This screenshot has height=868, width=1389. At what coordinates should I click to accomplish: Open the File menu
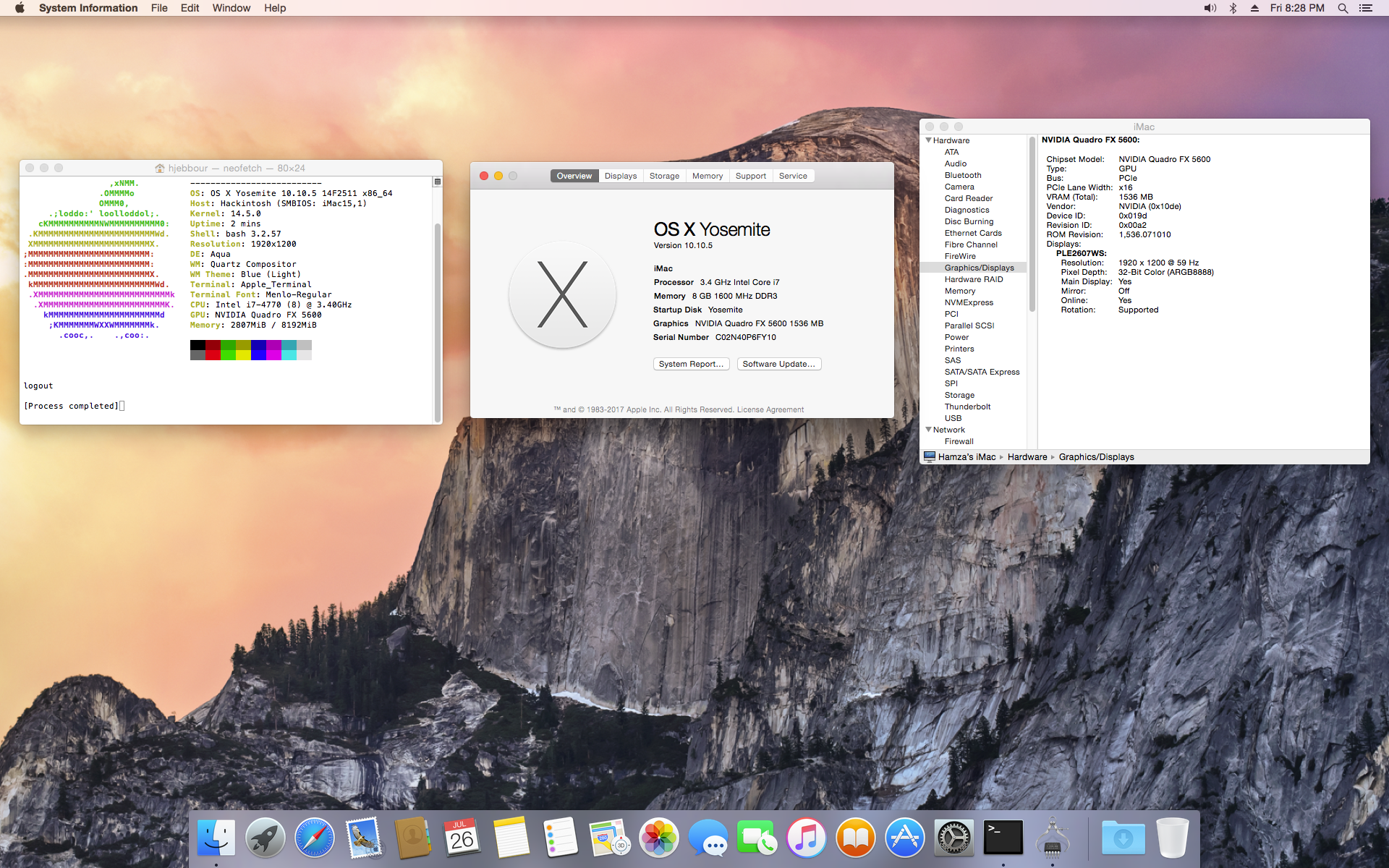pyautogui.click(x=159, y=8)
